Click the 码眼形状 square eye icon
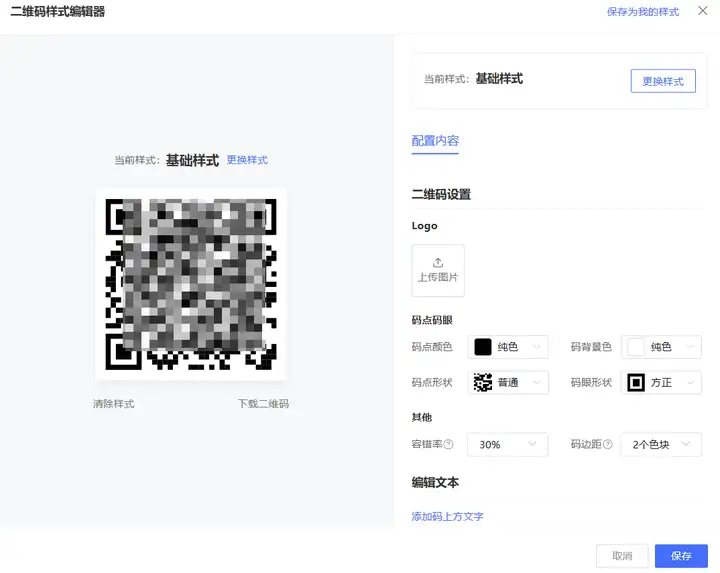The width and height of the screenshot is (720, 573). (x=636, y=382)
